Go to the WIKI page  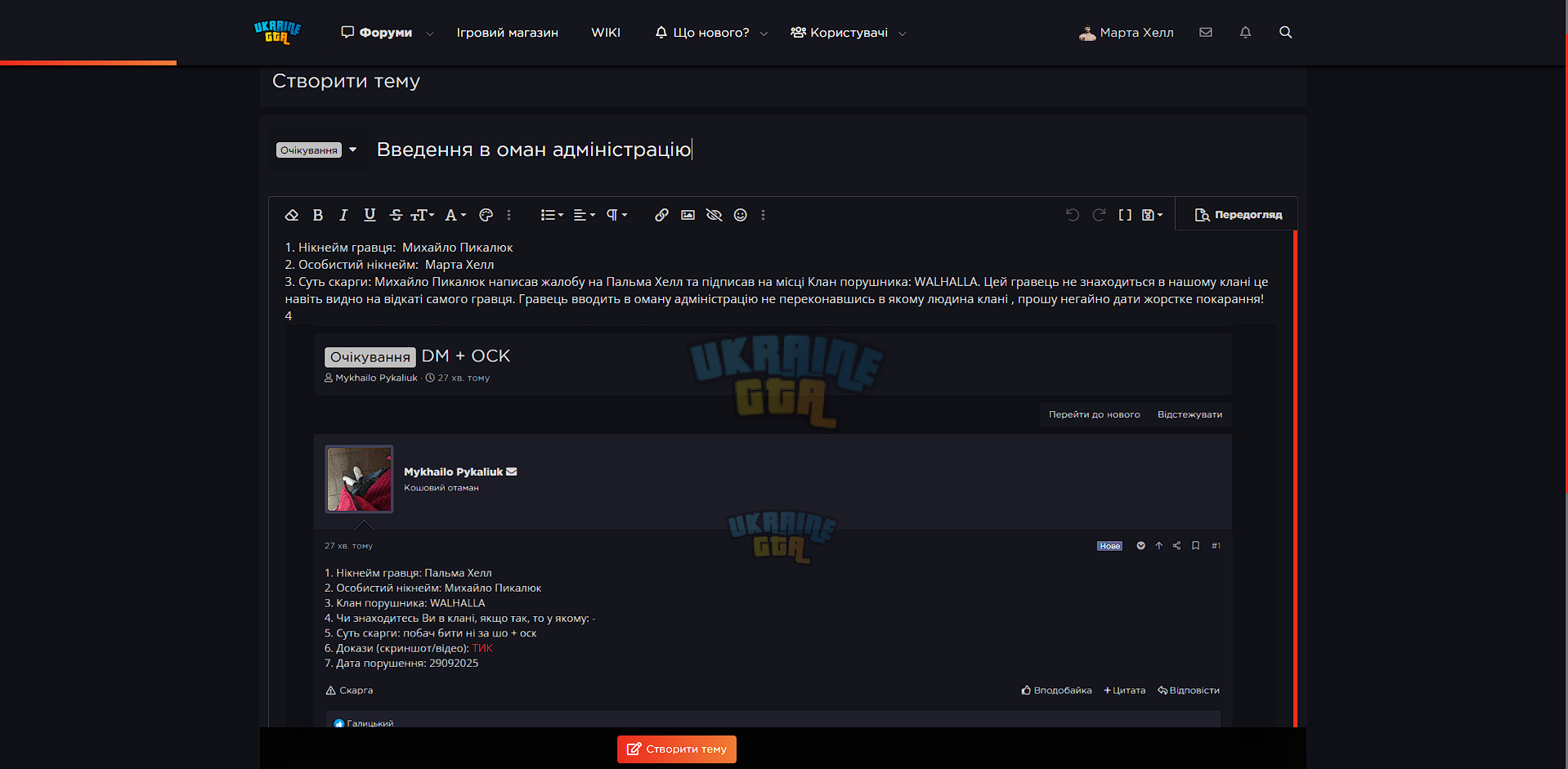[x=606, y=33]
